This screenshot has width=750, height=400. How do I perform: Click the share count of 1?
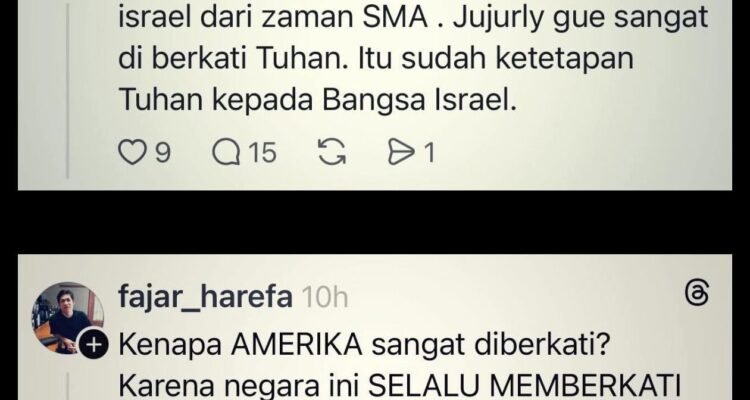pyautogui.click(x=430, y=154)
